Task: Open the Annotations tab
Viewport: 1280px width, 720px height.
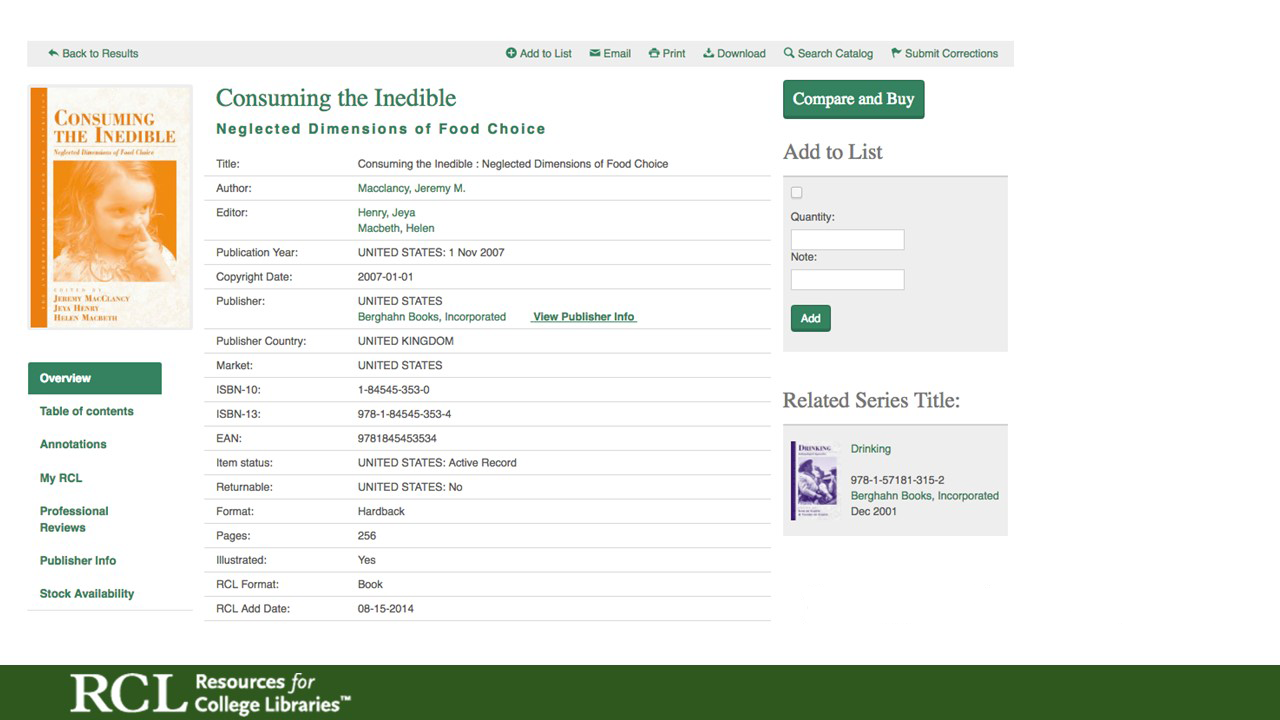Action: click(73, 444)
